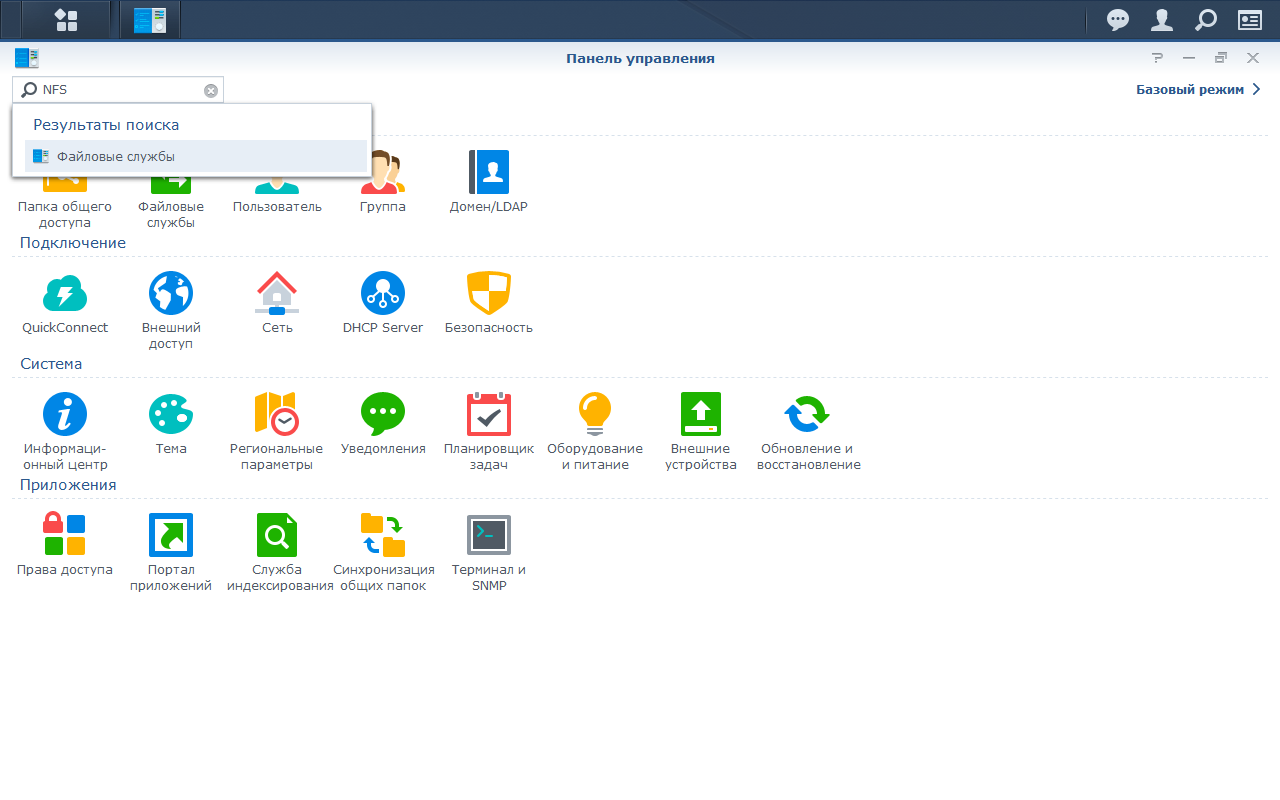The height and width of the screenshot is (800, 1280).
Task: Switch to Базовый режим (Basic mode)
Action: (1198, 89)
